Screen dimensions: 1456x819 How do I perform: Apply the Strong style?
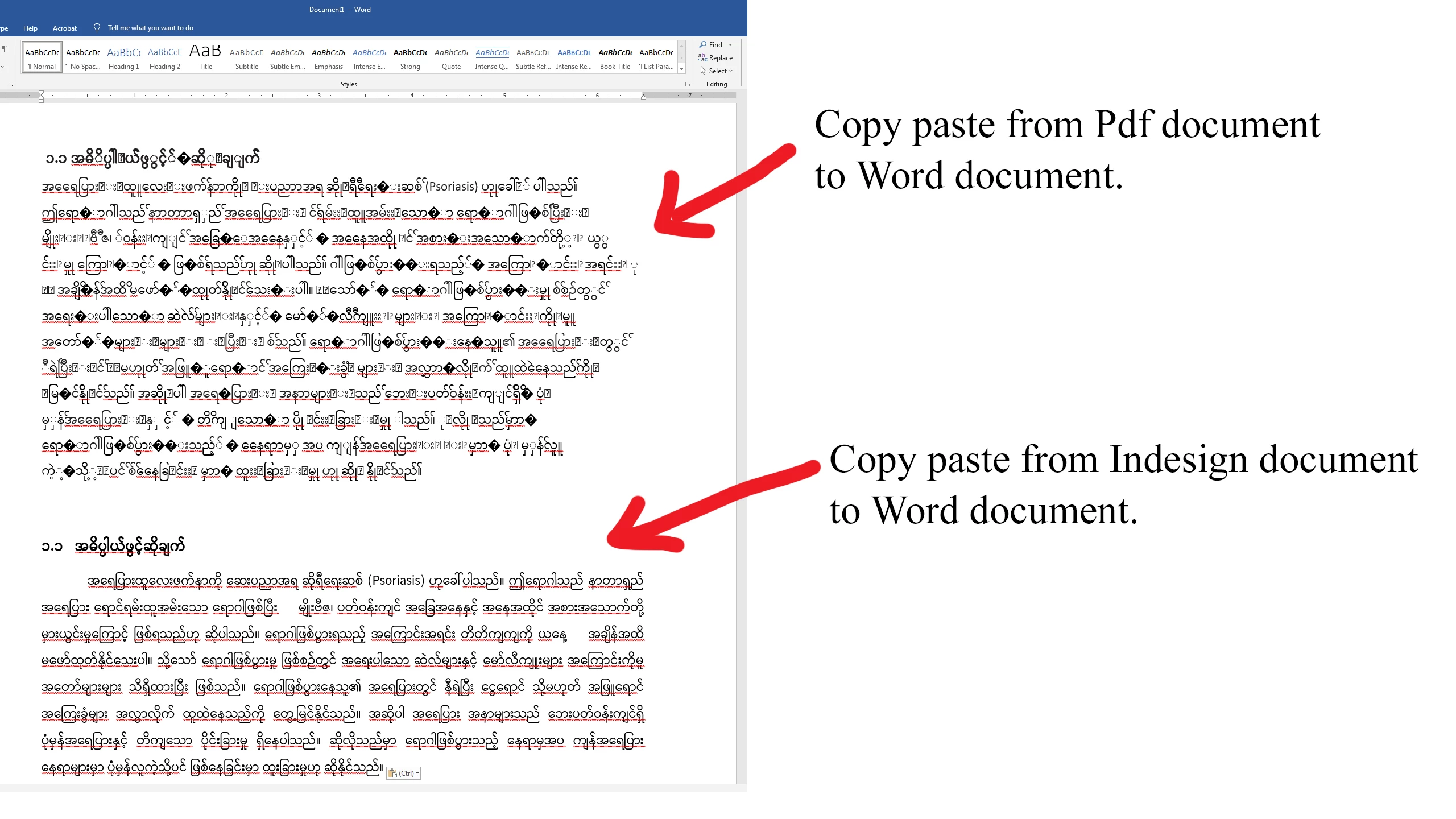click(410, 57)
